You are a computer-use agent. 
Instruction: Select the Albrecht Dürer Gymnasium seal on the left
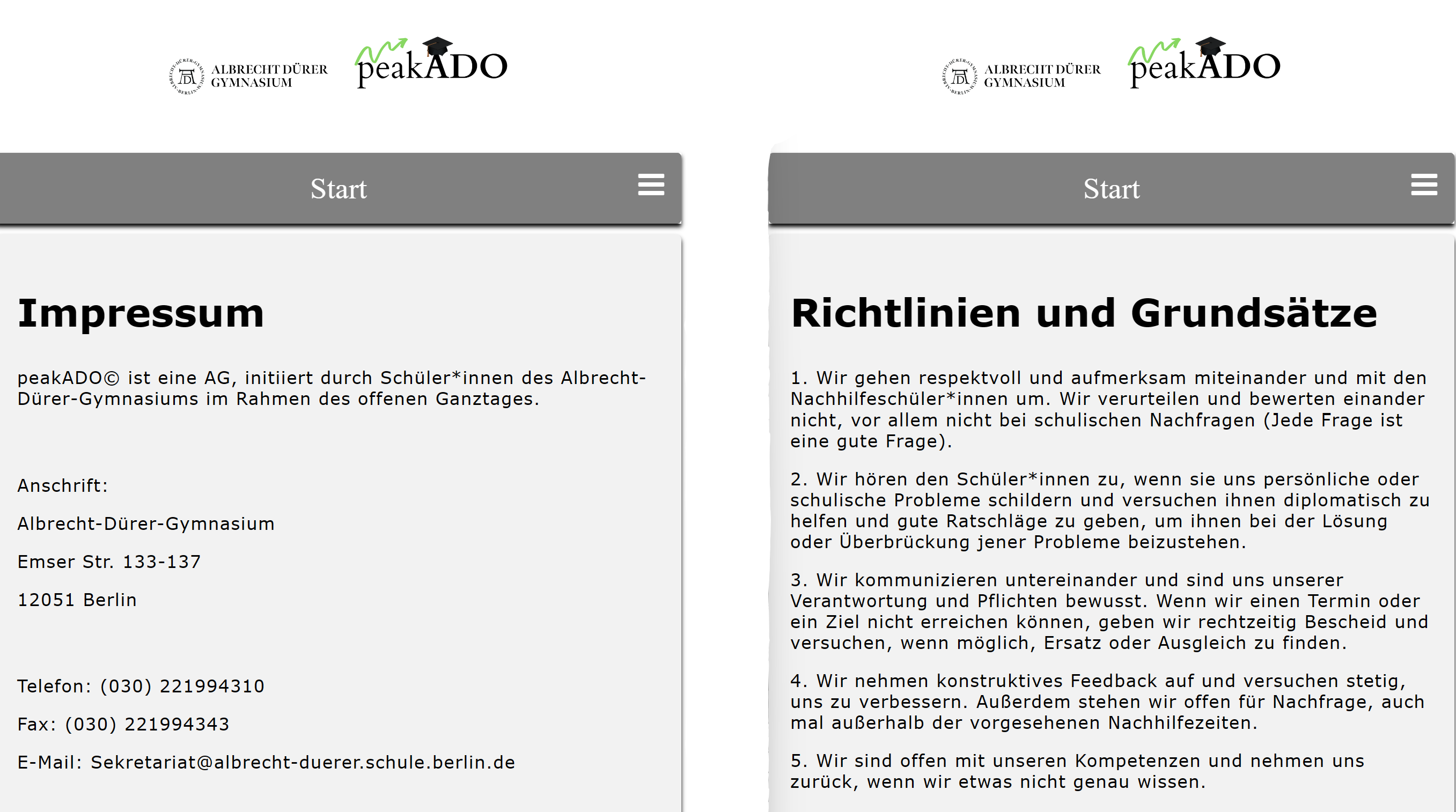(187, 77)
